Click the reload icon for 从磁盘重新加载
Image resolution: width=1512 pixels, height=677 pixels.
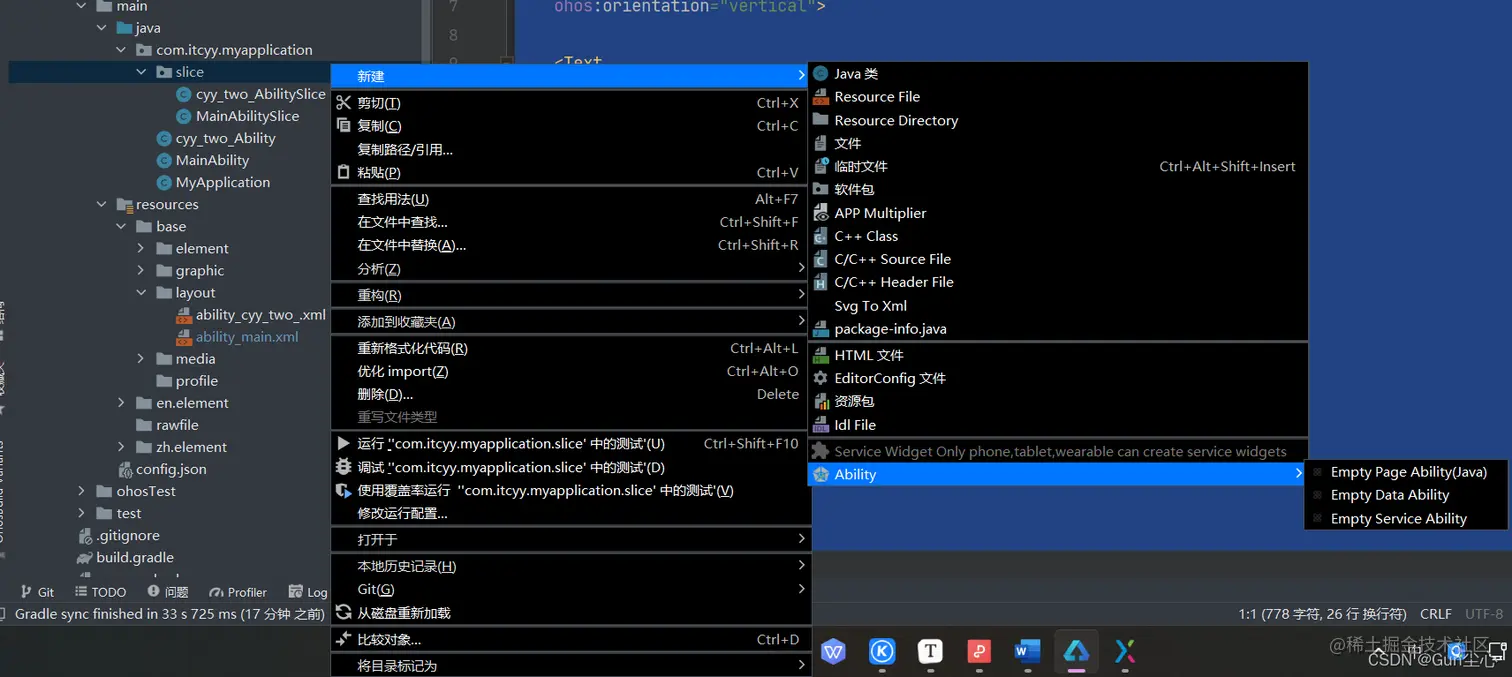pos(343,612)
